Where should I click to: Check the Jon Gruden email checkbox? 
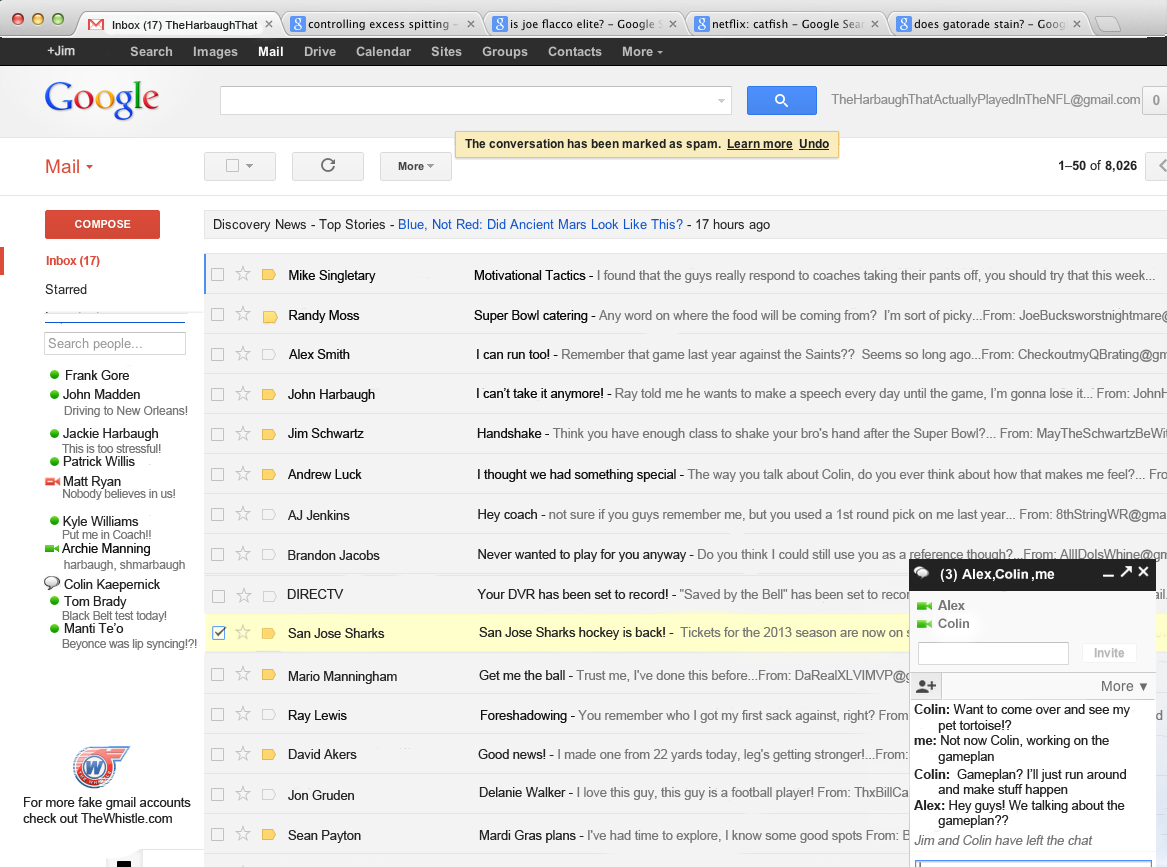(217, 794)
